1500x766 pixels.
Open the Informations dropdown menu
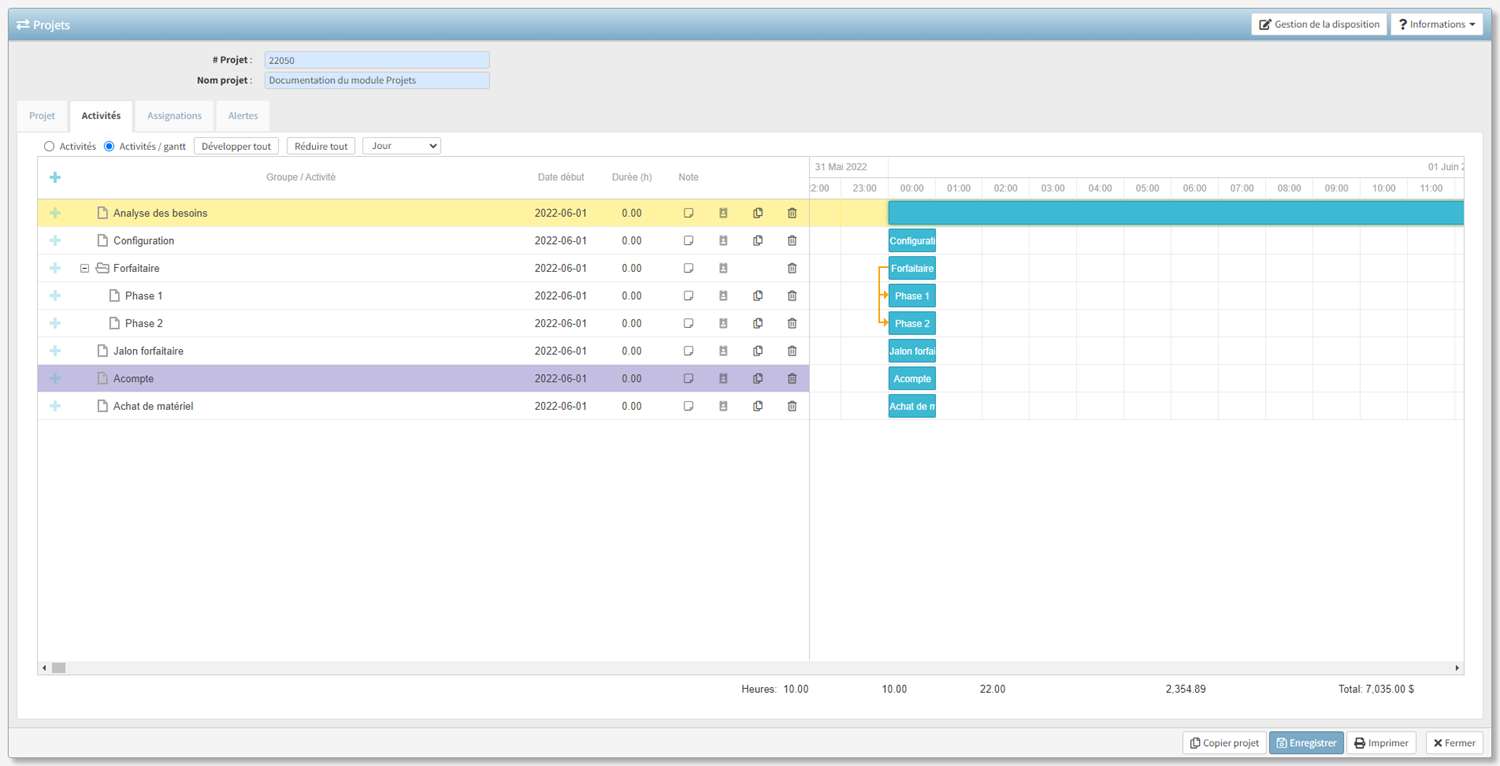pos(1436,24)
